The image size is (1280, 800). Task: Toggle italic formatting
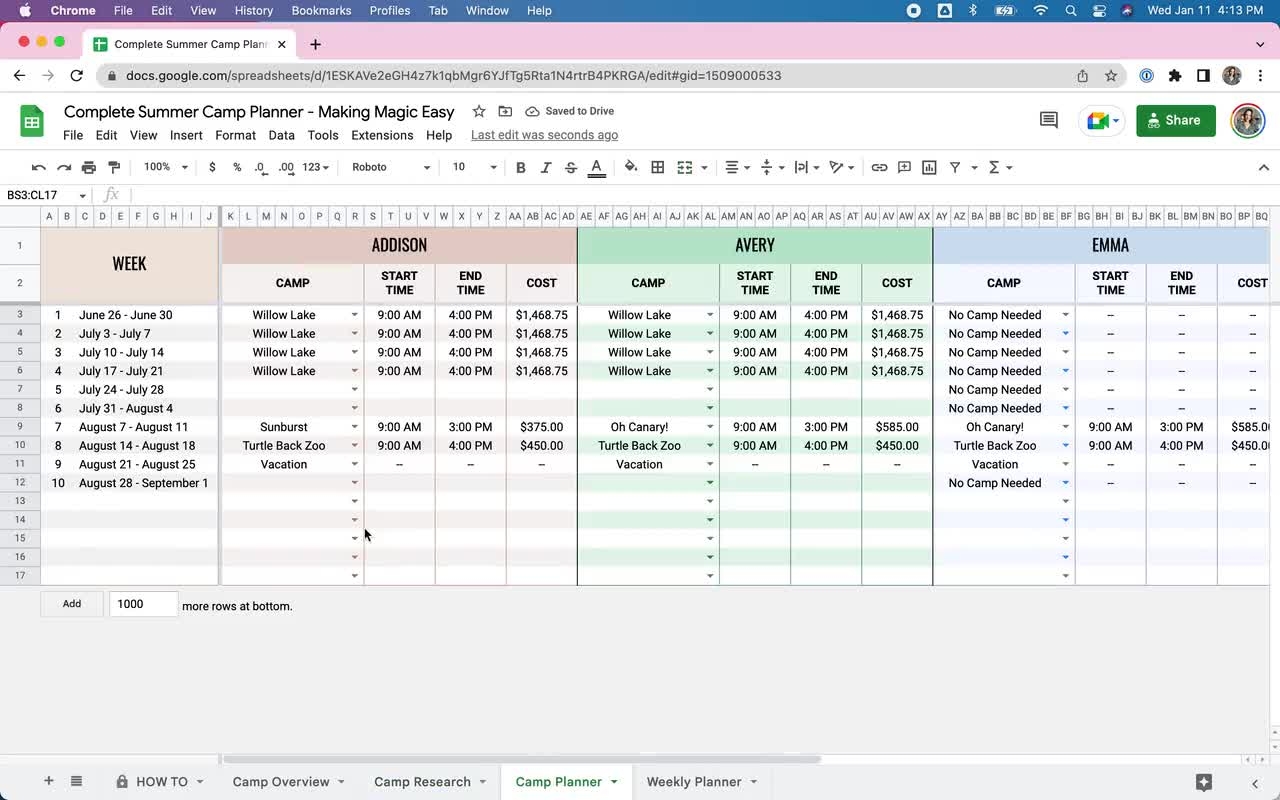coord(546,167)
